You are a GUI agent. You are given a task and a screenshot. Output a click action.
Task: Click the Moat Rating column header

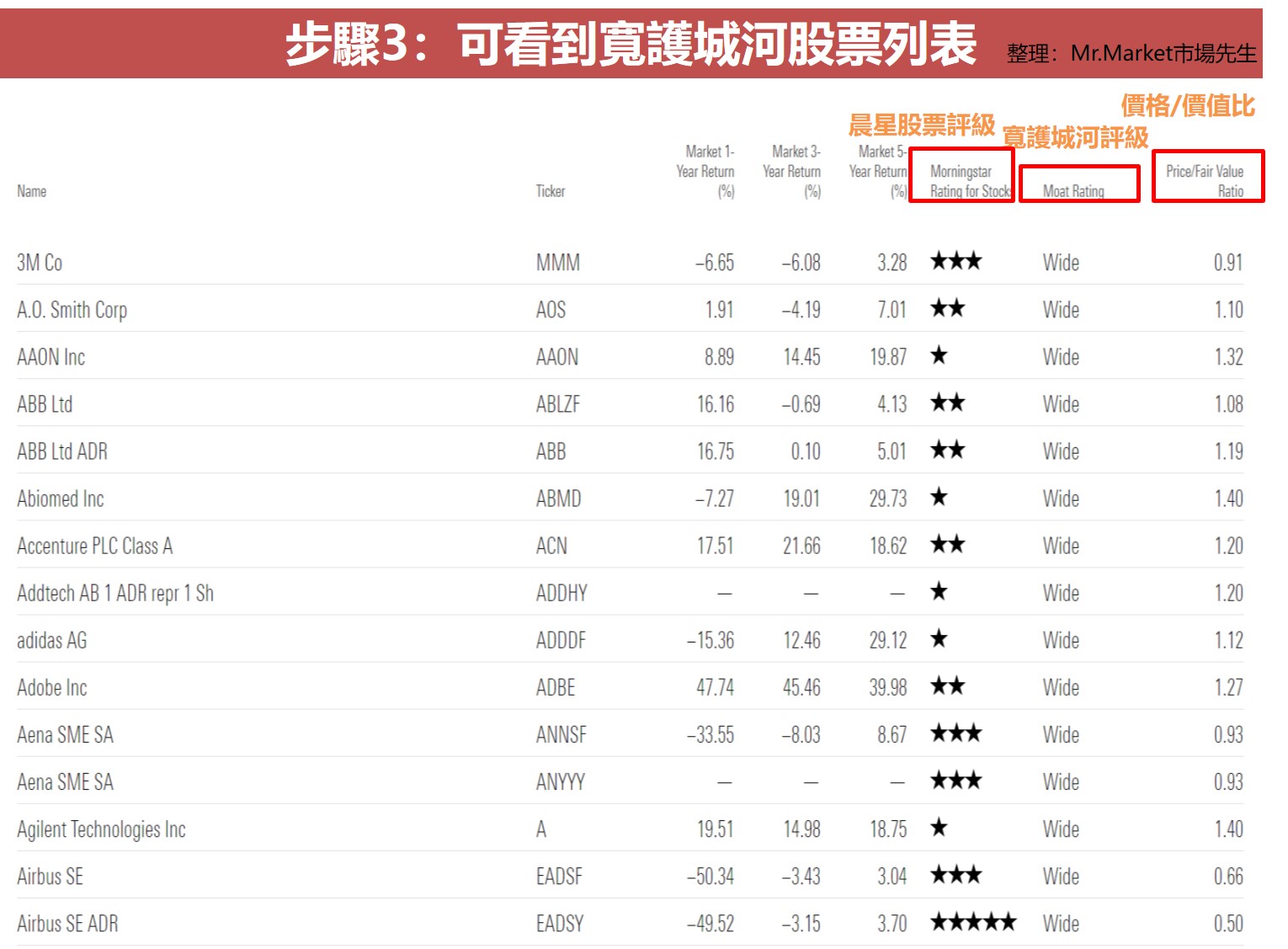(1073, 191)
